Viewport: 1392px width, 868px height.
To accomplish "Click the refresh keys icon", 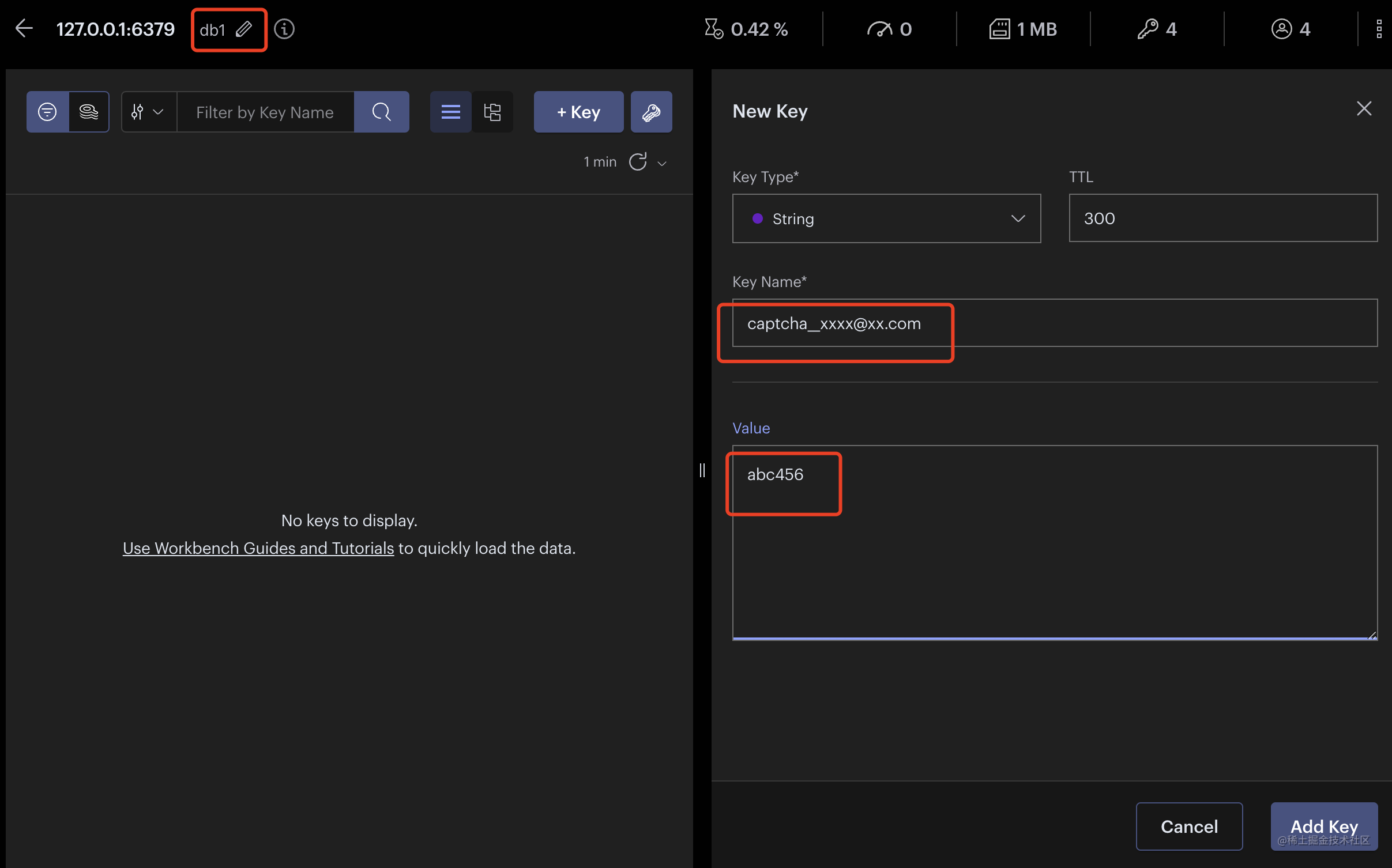I will [638, 162].
